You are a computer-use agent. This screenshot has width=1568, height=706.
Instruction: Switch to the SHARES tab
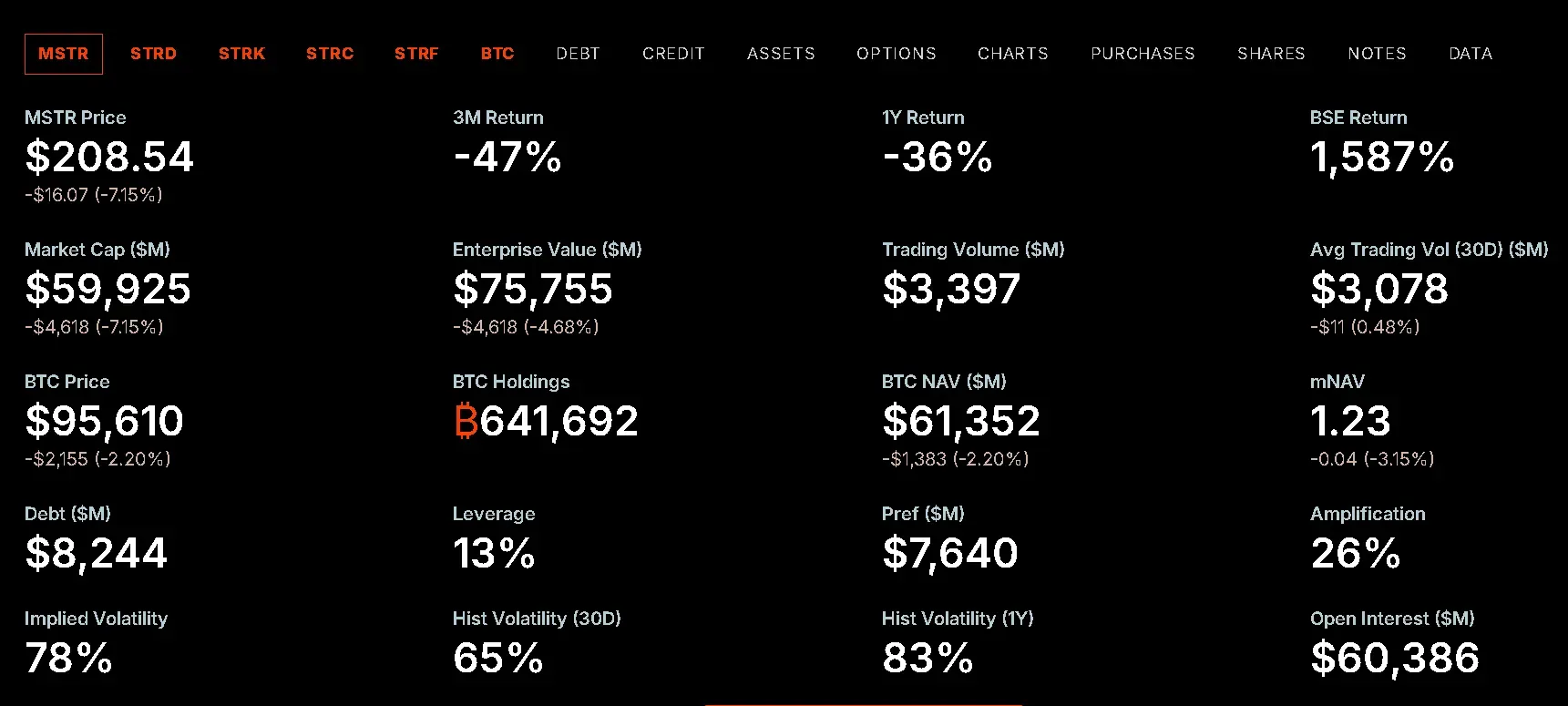coord(1271,54)
